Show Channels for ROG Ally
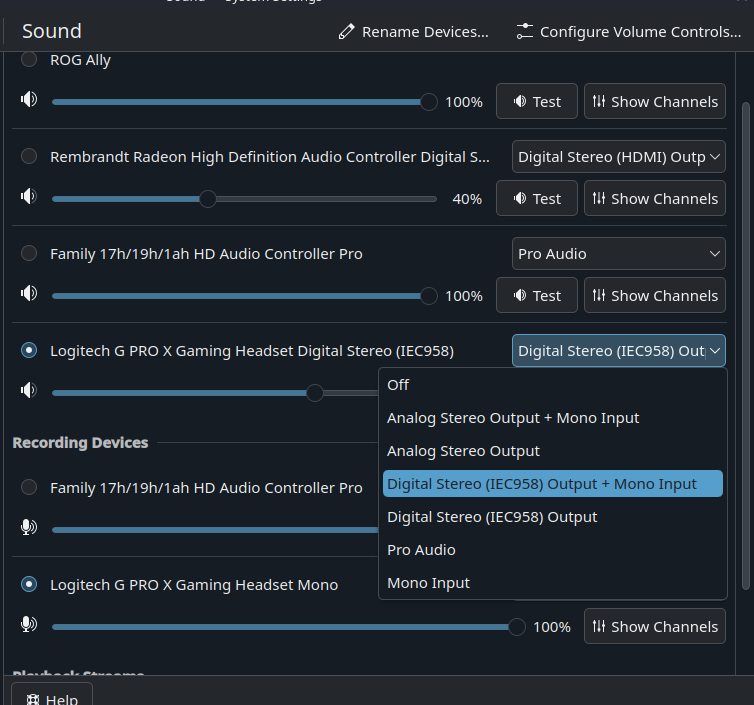754x705 pixels. (654, 101)
